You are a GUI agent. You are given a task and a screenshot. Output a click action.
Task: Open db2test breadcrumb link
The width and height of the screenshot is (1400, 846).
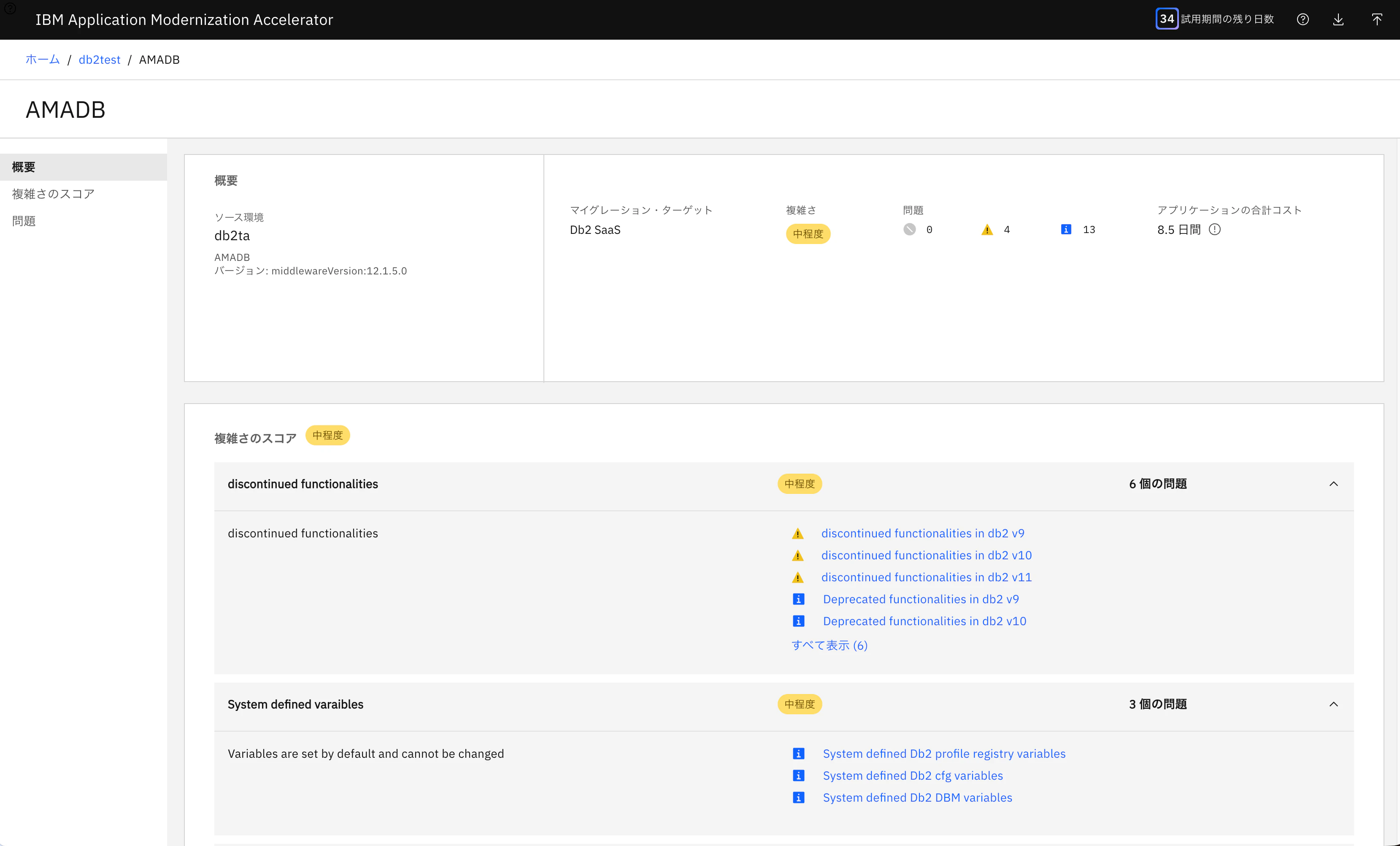pyautogui.click(x=100, y=60)
